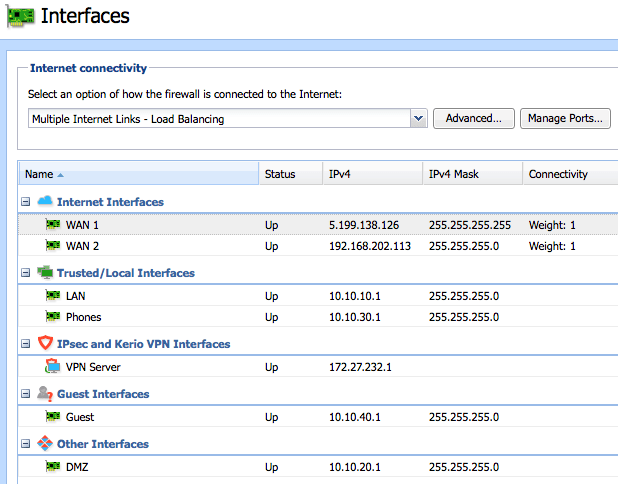Sort by the Status column header
Image resolution: width=618 pixels, height=484 pixels.
coord(280,174)
